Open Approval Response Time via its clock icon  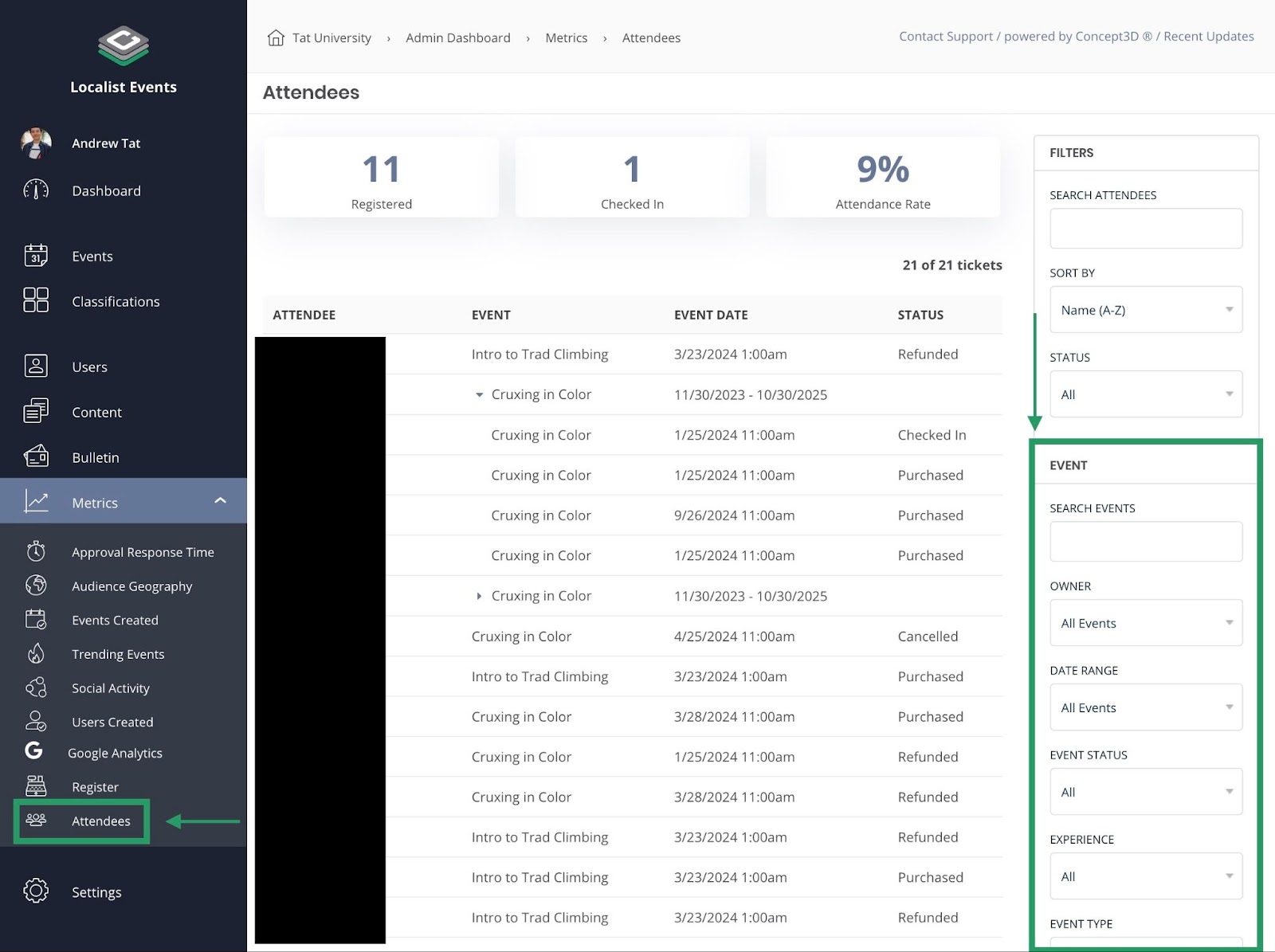36,550
